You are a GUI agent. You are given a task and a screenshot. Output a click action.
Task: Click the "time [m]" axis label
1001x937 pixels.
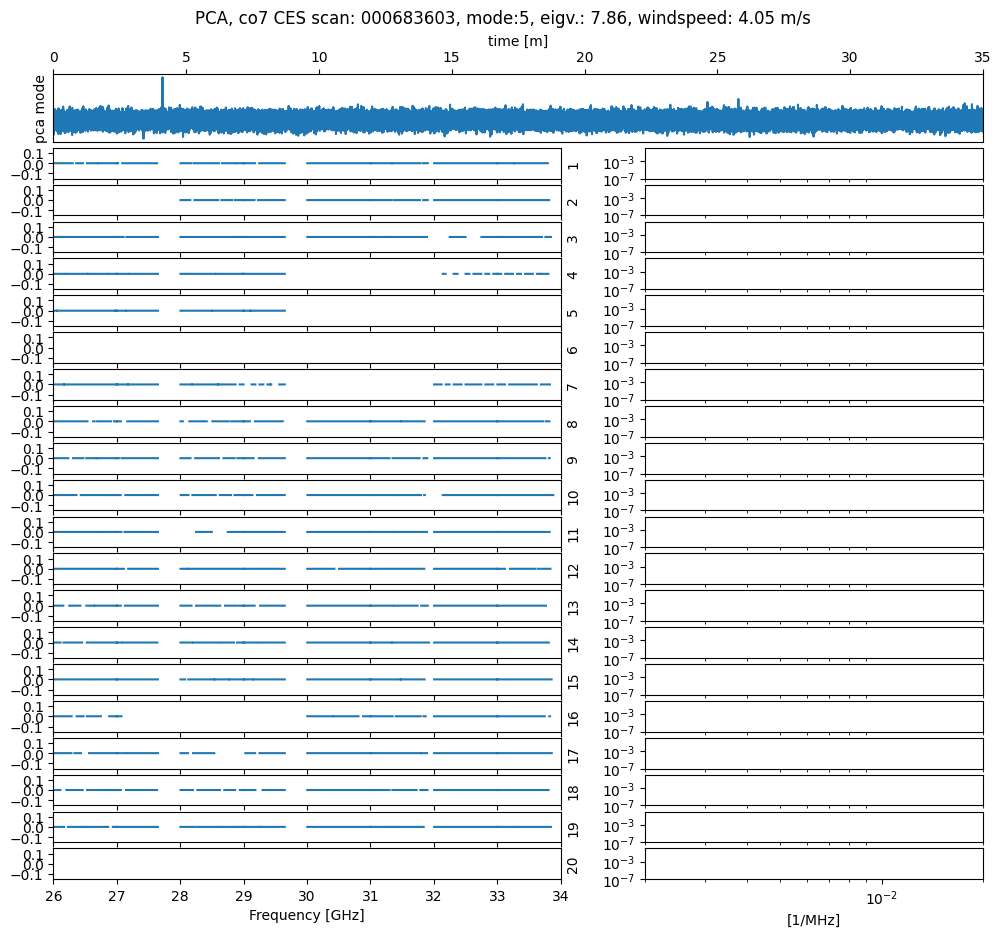[517, 41]
